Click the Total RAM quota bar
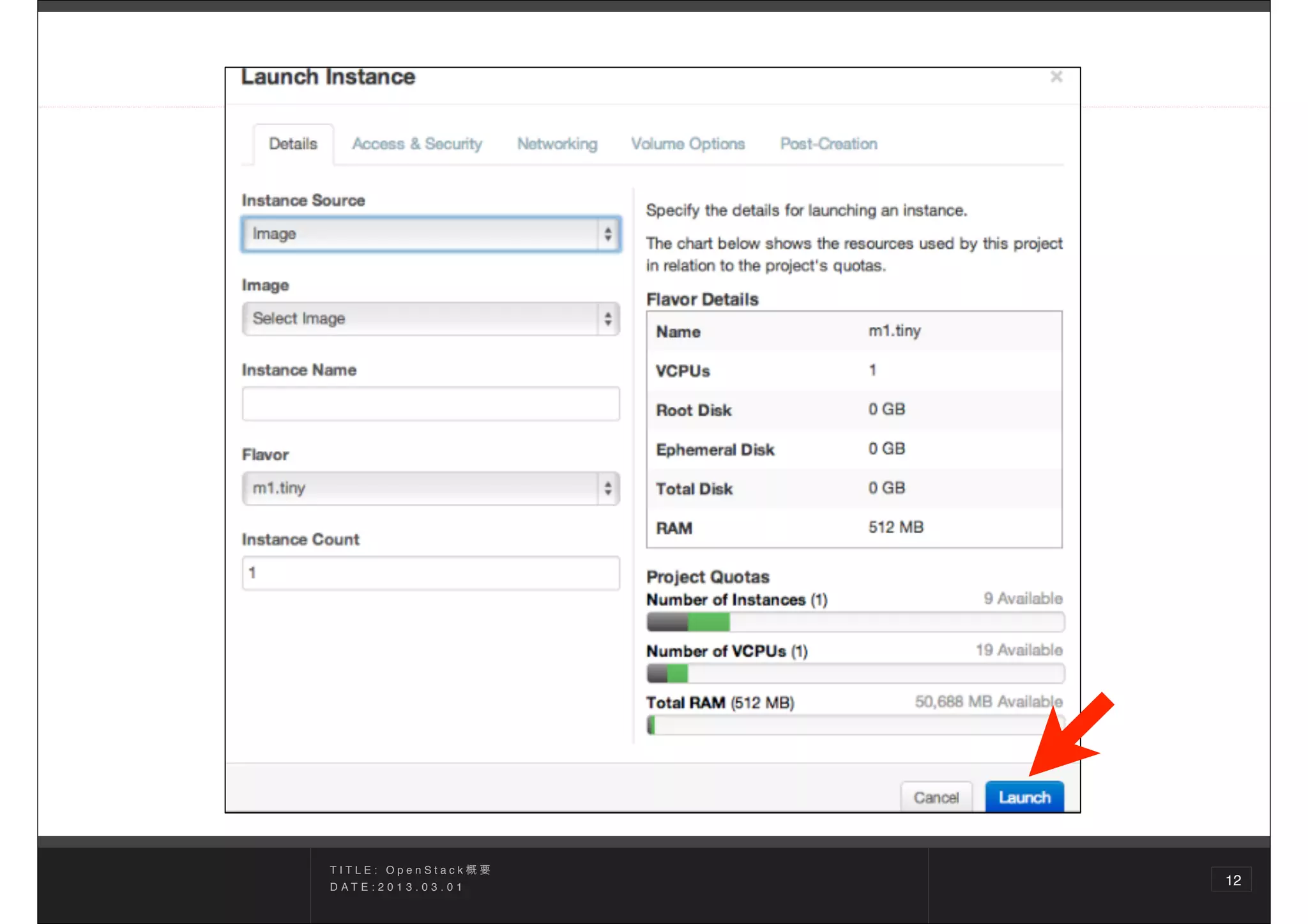 click(x=855, y=725)
